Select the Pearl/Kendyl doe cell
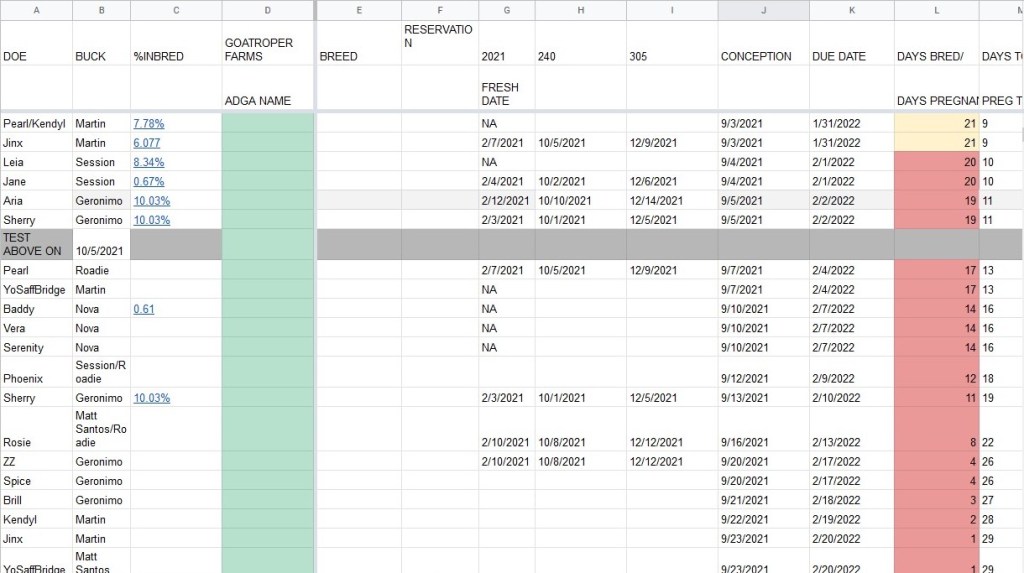Screen dimensions: 1024x573 tap(36, 124)
